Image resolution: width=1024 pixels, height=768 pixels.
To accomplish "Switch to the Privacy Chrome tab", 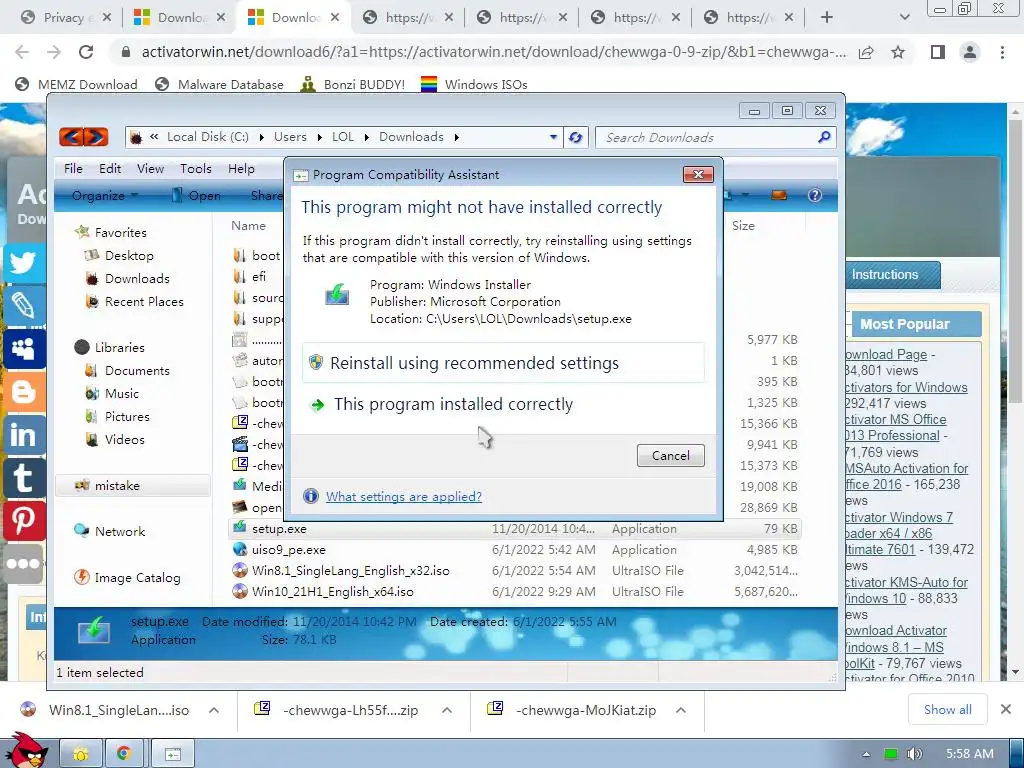I will click(63, 18).
